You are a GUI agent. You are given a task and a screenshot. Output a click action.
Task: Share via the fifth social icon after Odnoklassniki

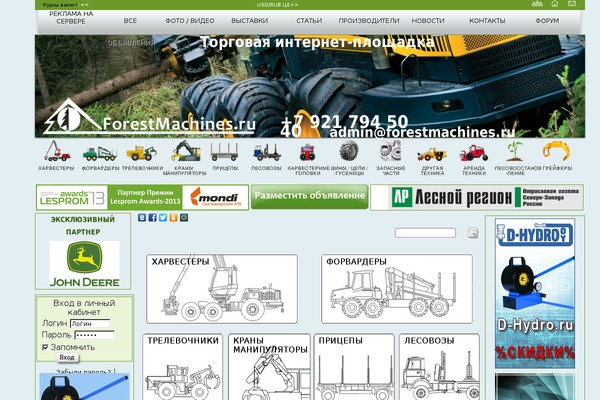pyautogui.click(x=184, y=217)
